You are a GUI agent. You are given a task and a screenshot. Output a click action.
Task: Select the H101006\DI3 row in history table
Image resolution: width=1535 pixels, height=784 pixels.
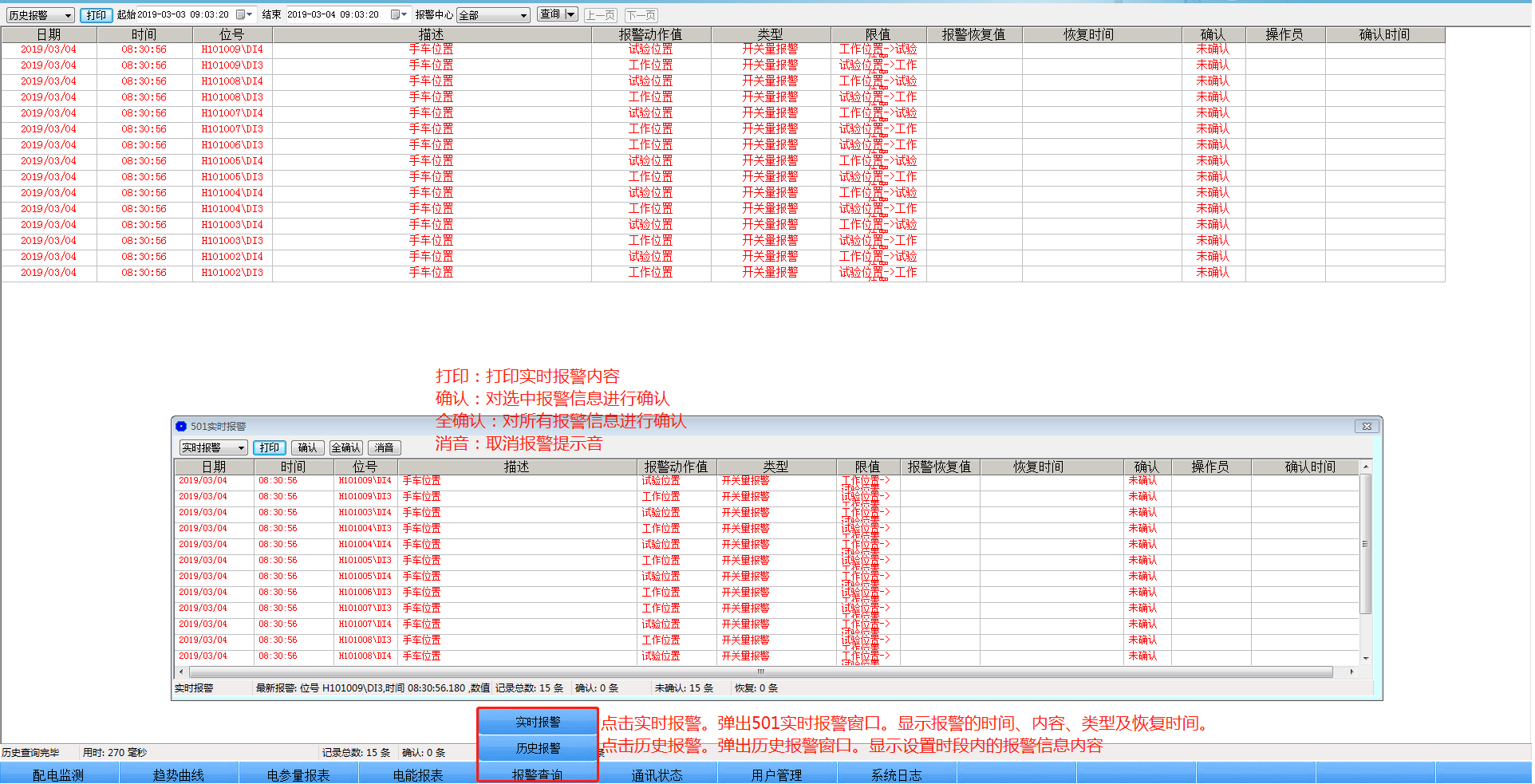pos(723,145)
